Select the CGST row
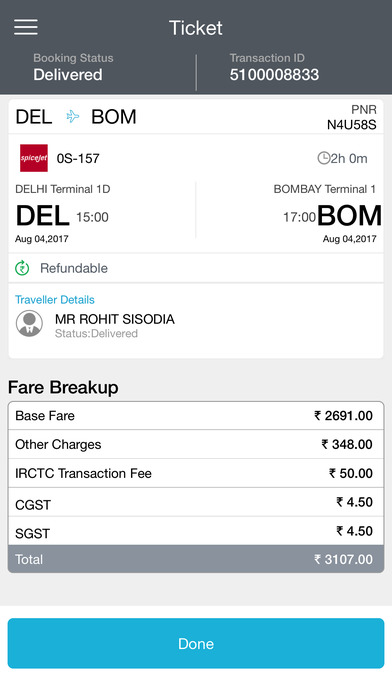This screenshot has width=392, height=696. pos(196,502)
